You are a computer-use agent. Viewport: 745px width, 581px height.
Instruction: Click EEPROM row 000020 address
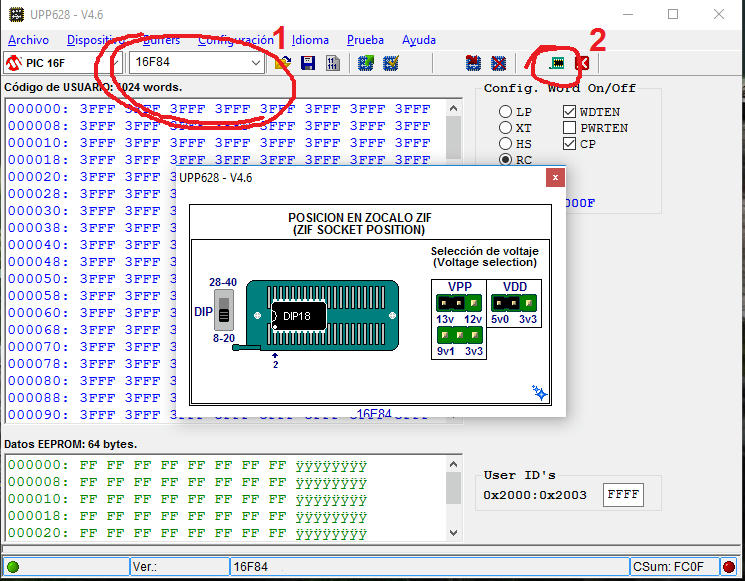pos(38,533)
